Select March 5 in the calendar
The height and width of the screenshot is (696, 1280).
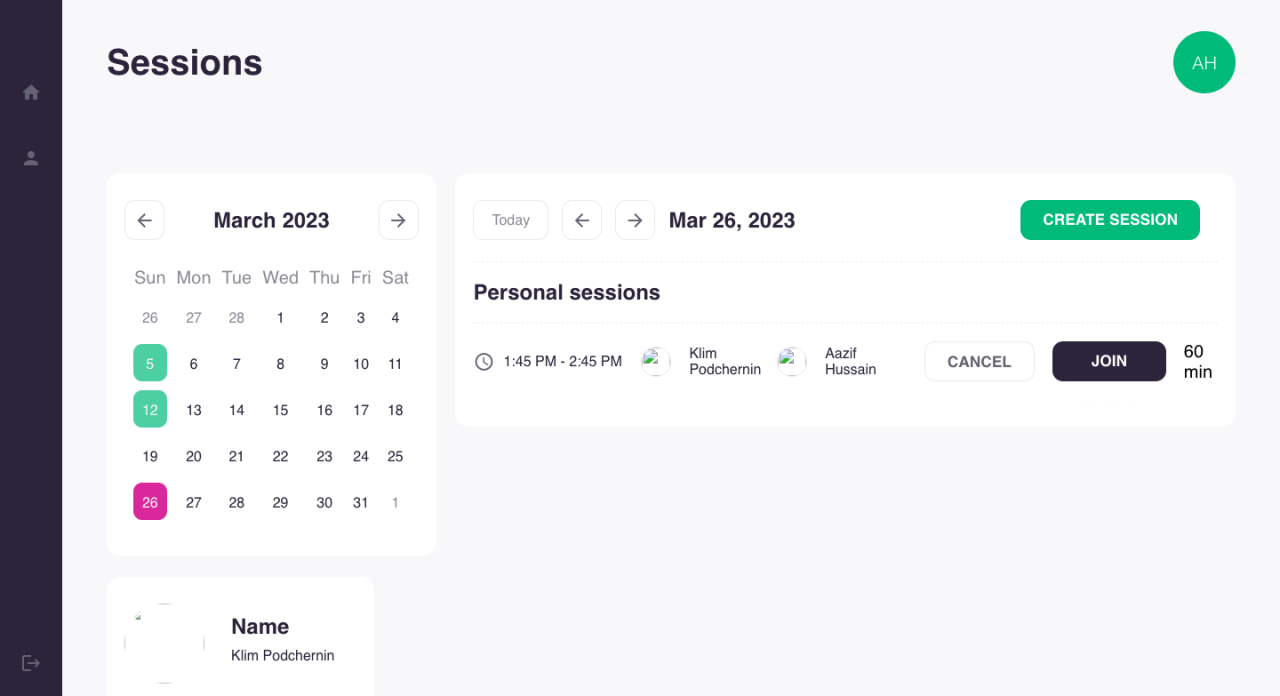click(150, 363)
